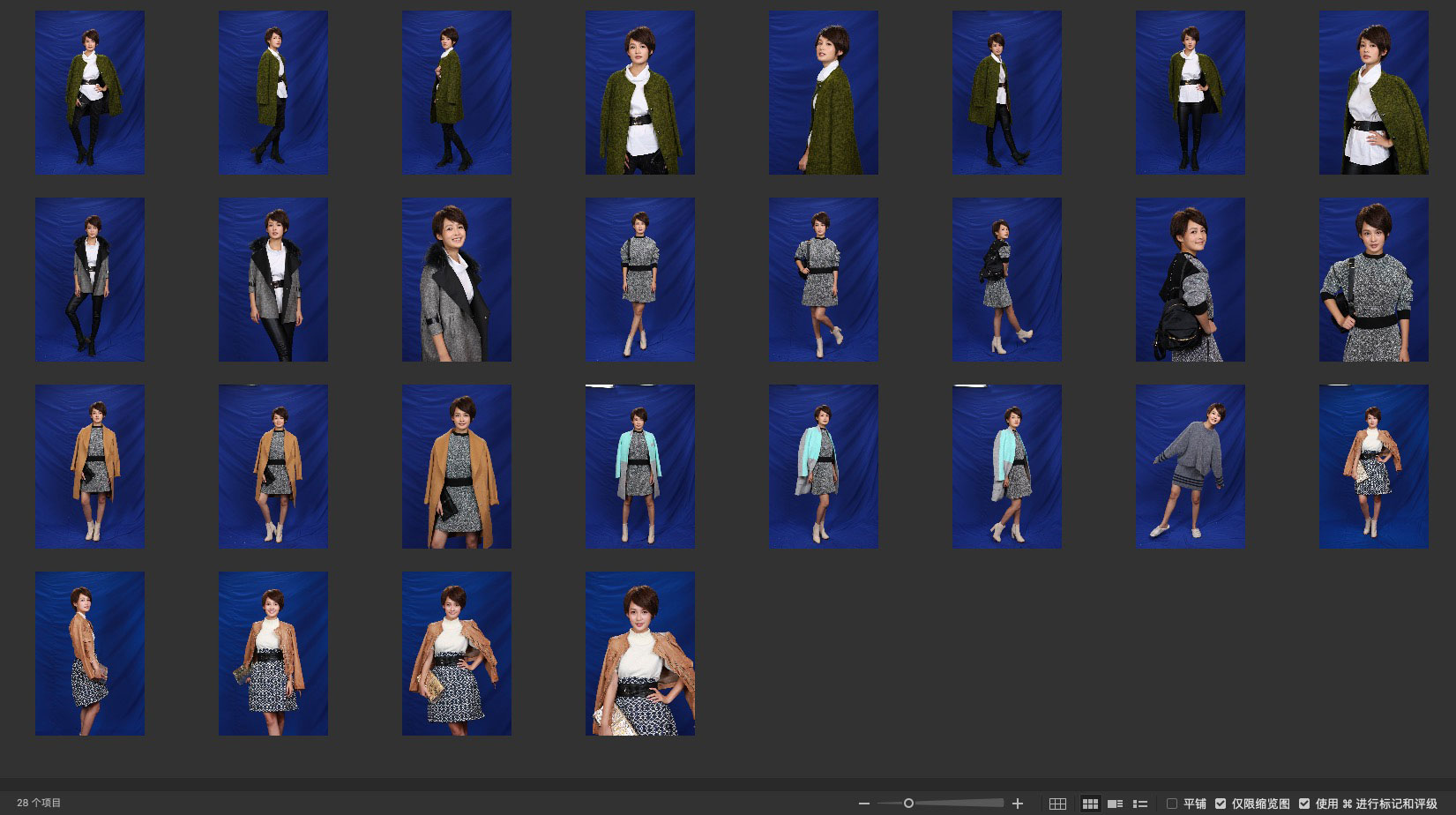
Task: Click the thumbnail size slider handle
Action: pos(908,804)
